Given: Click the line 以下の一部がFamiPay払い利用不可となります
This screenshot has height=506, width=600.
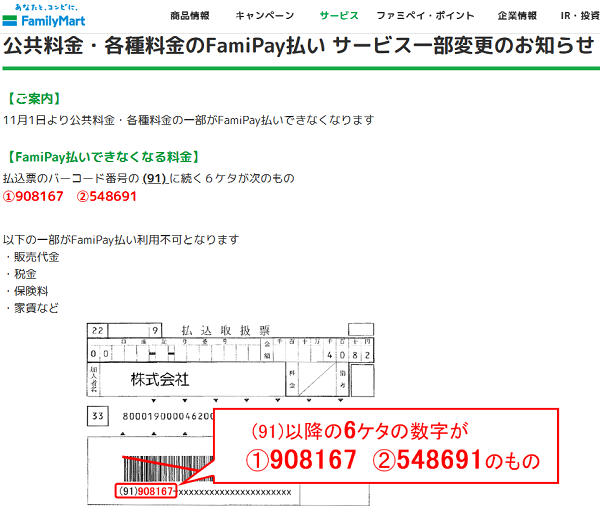Looking at the screenshot, I should point(121,240).
